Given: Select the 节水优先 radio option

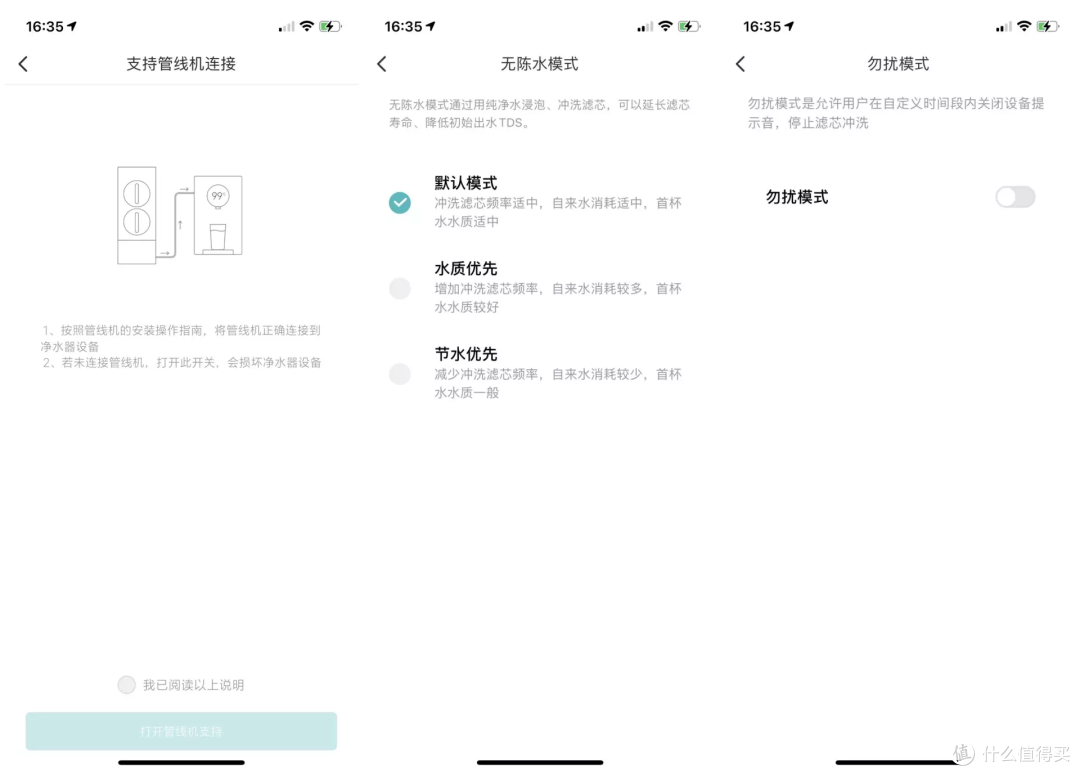Looking at the screenshot, I should point(399,374).
